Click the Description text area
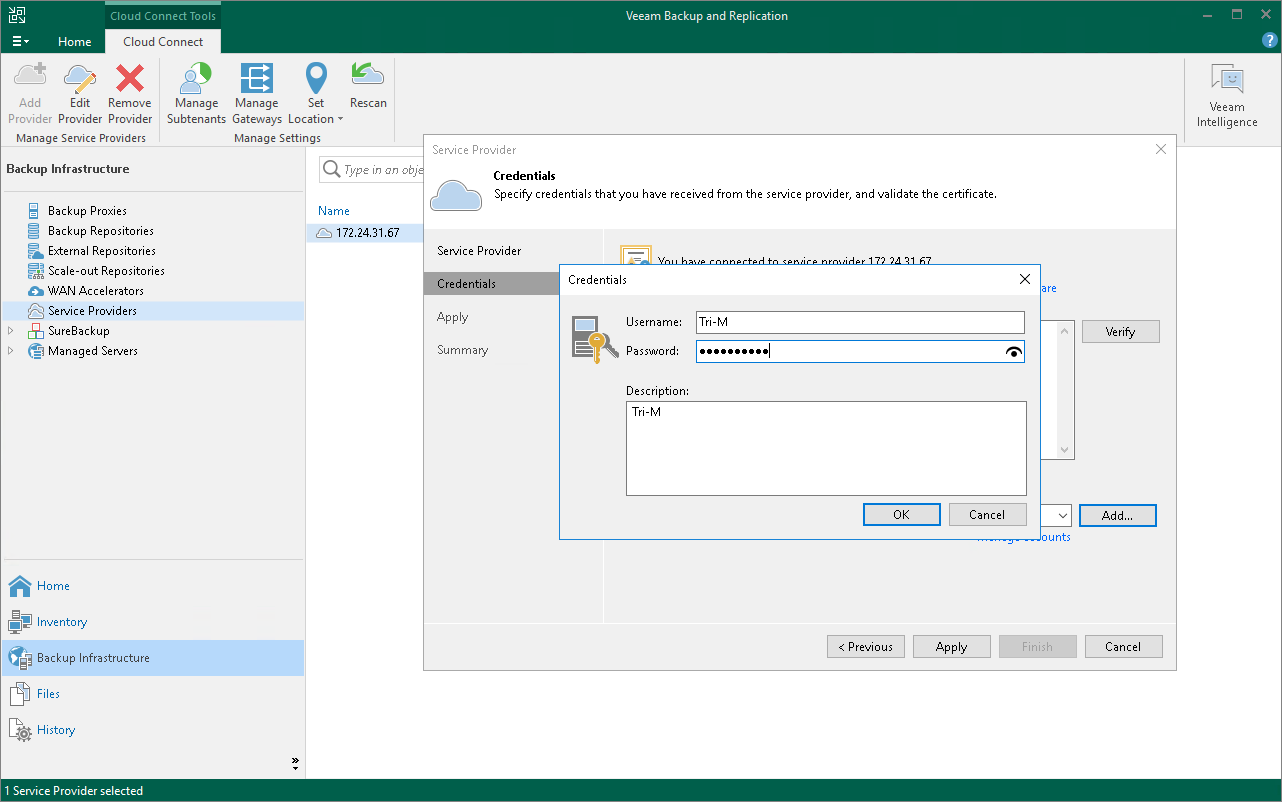Viewport: 1282px width, 802px height. (826, 448)
